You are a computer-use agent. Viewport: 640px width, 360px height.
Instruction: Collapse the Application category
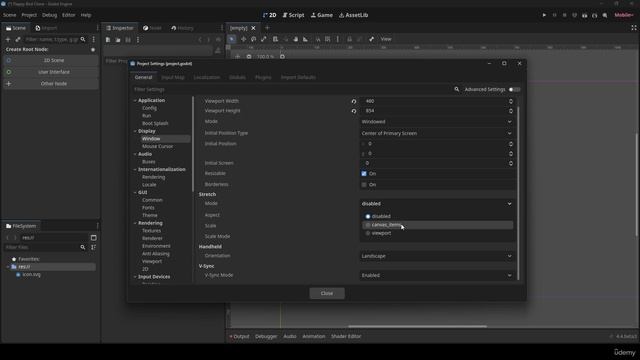[x=135, y=100]
